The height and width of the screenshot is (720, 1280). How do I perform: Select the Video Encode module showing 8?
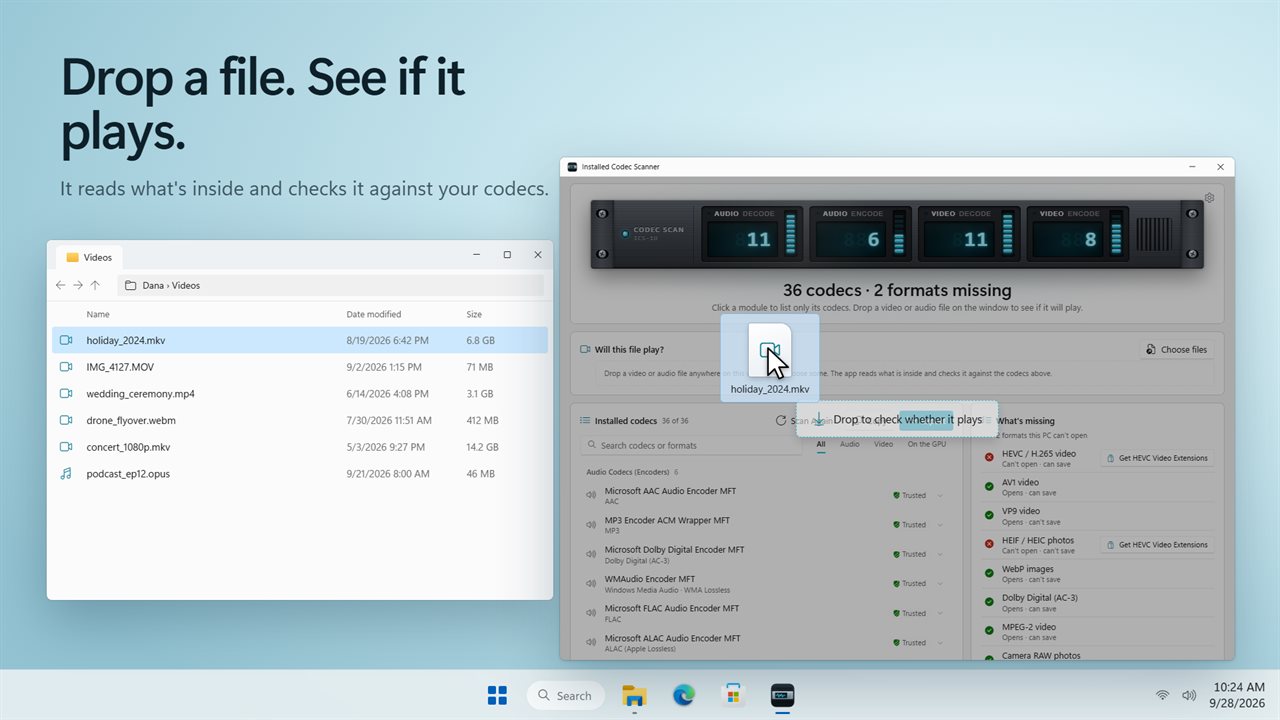[1077, 235]
